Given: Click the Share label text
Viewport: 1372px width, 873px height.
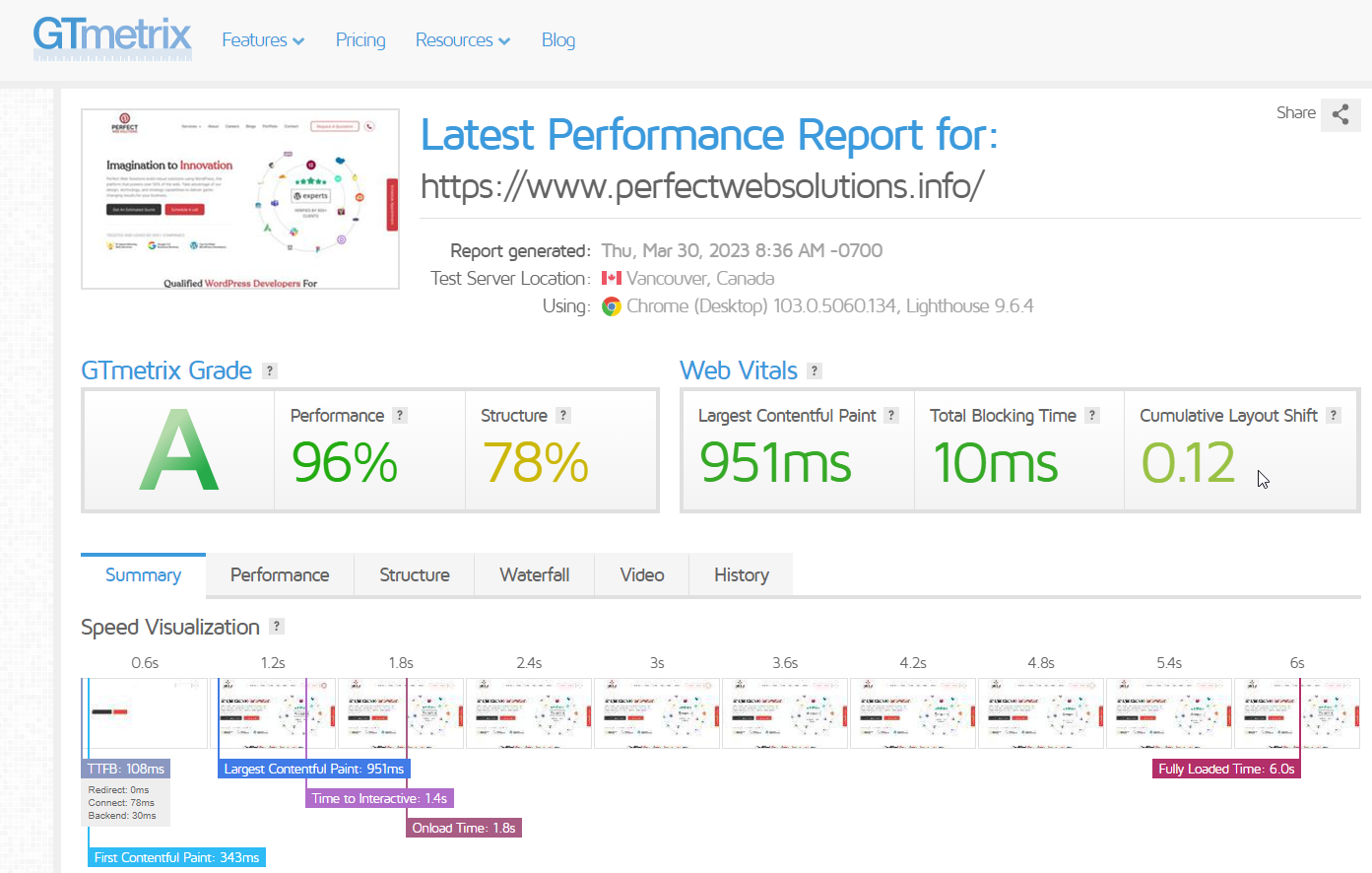Looking at the screenshot, I should [1296, 112].
